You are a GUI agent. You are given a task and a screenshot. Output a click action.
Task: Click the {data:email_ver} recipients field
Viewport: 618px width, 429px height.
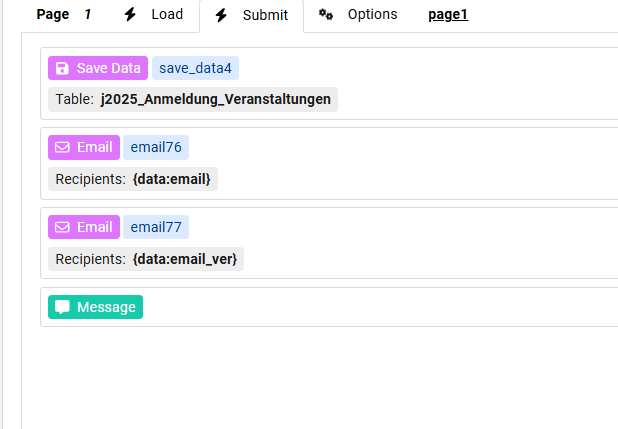pyautogui.click(x=187, y=259)
